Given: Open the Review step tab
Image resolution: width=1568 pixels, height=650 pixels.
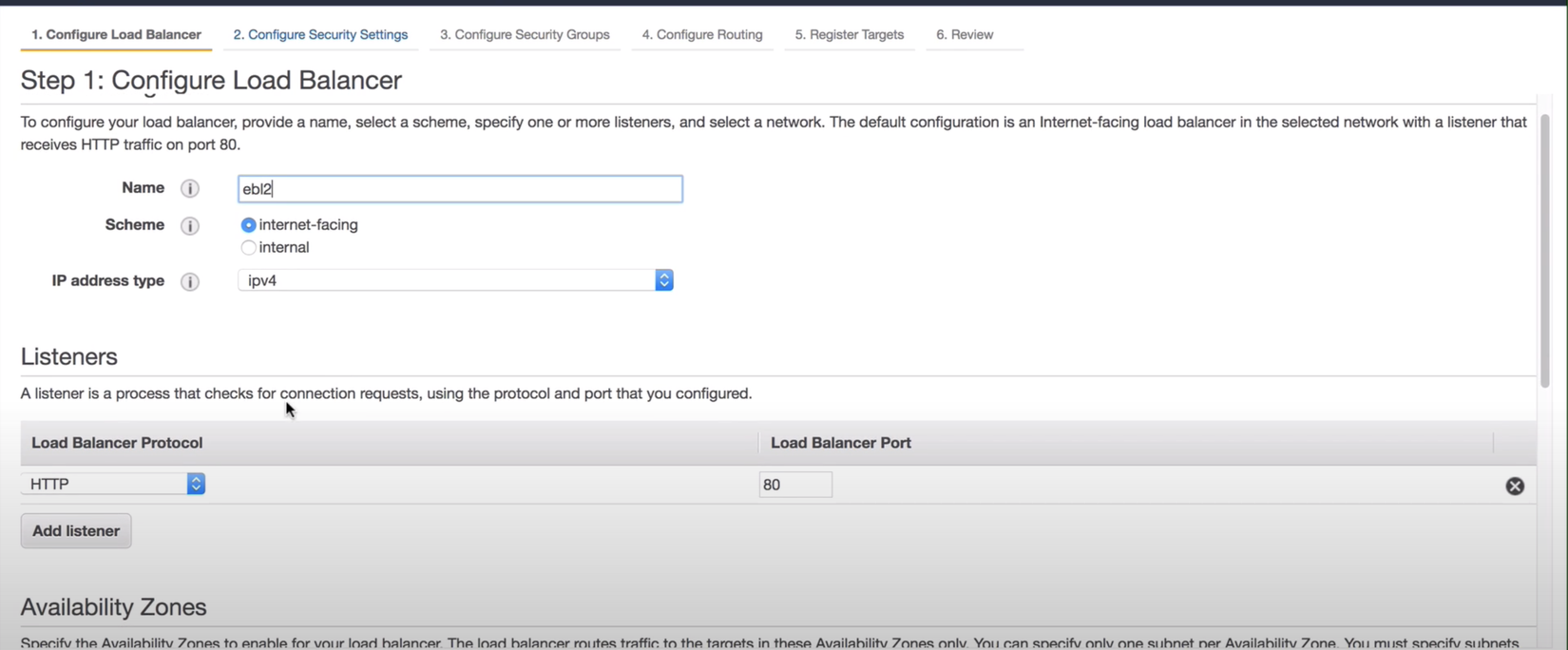Looking at the screenshot, I should coord(965,35).
